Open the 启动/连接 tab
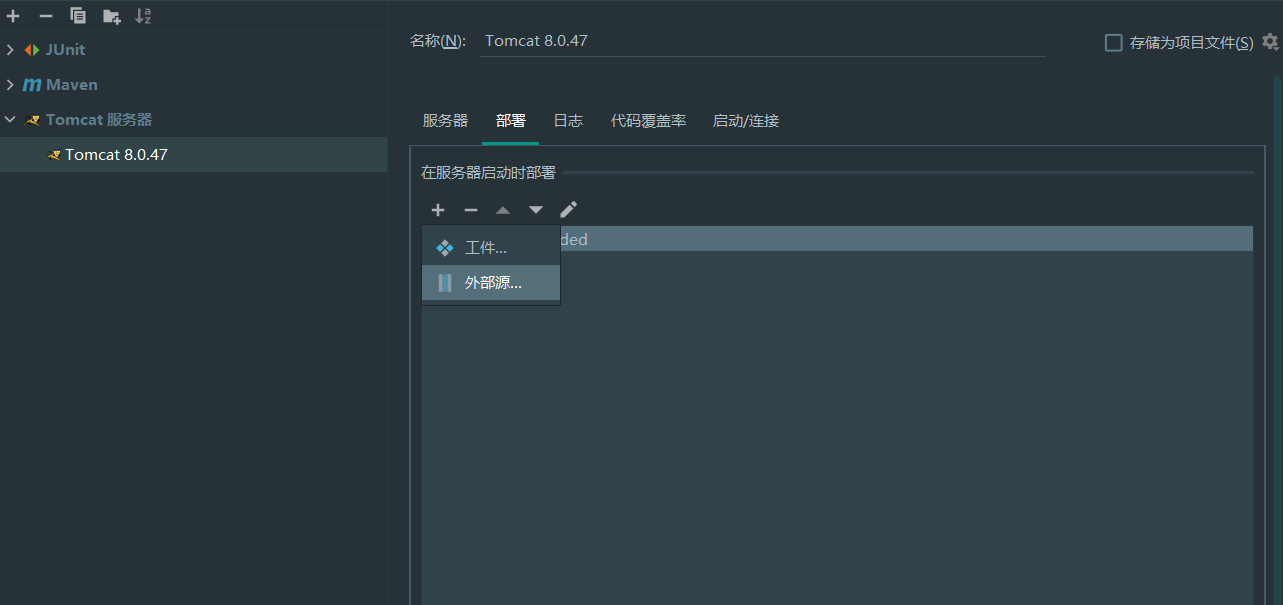 point(745,121)
